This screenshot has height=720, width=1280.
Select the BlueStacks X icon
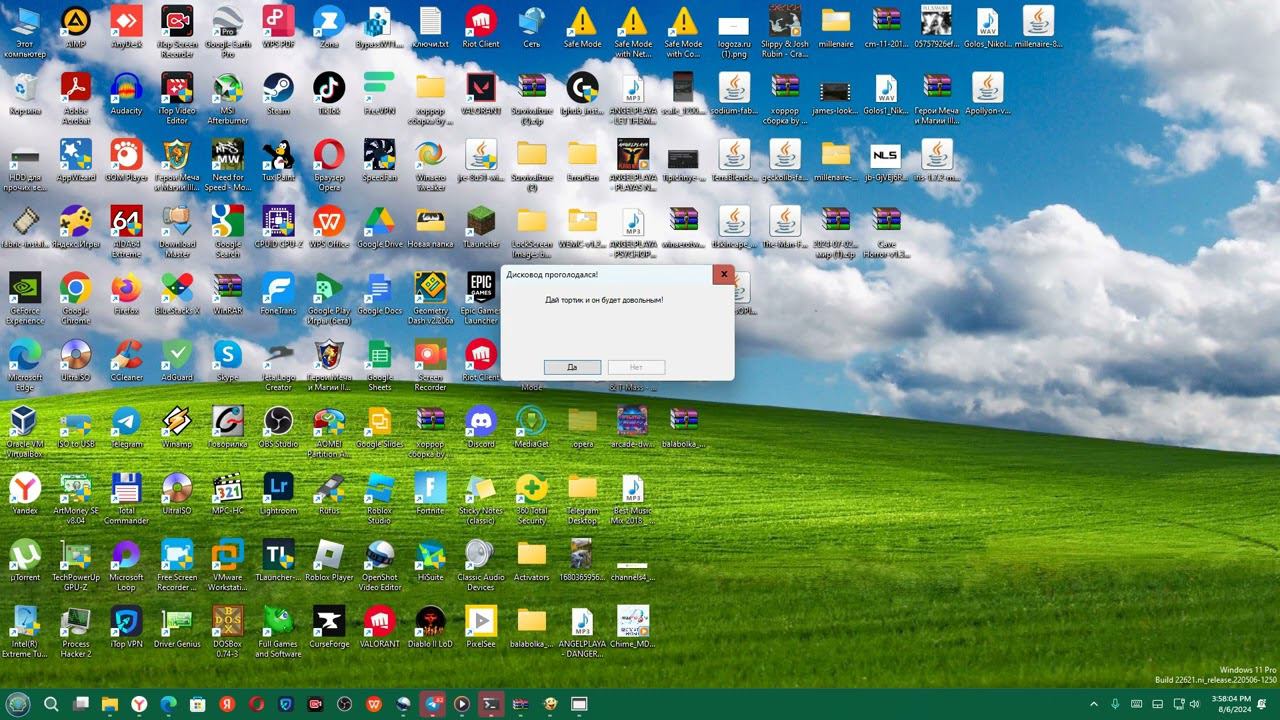(x=177, y=294)
